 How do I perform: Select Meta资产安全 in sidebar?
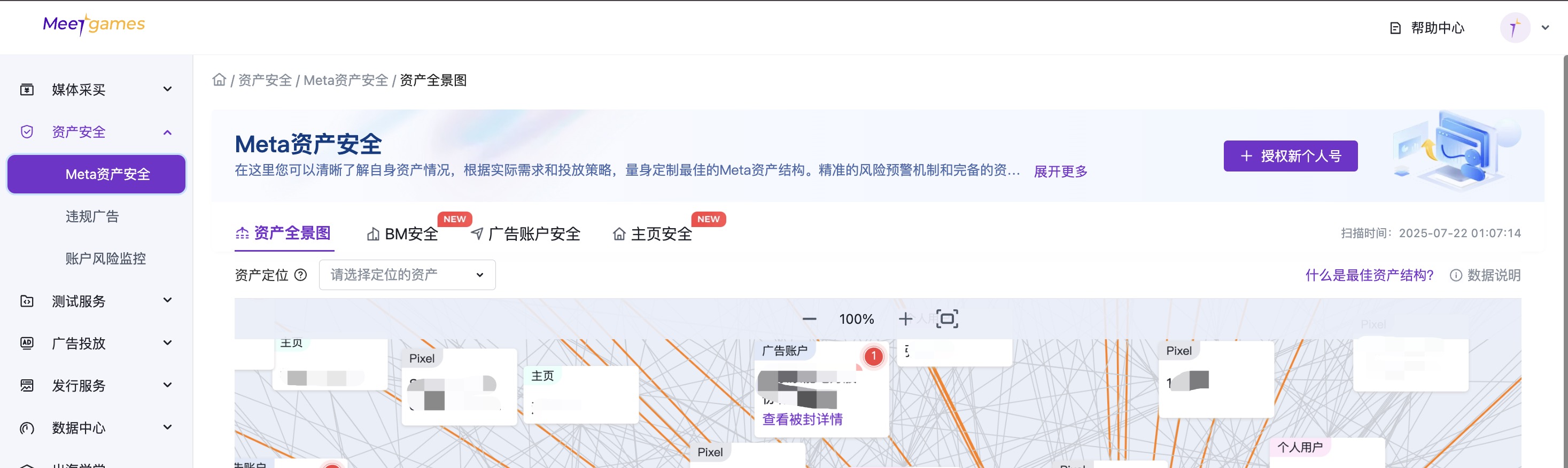[96, 174]
